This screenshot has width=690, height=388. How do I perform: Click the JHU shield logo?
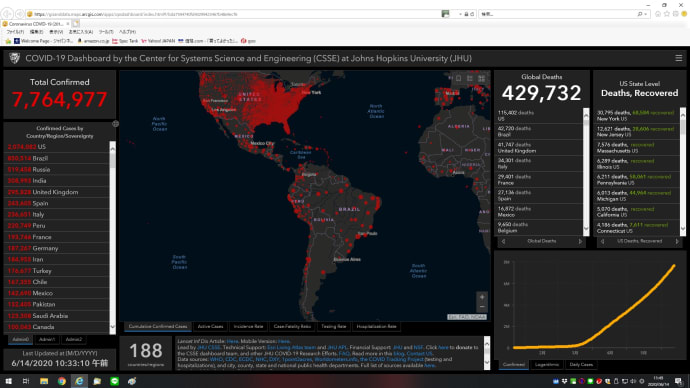click(x=15, y=58)
